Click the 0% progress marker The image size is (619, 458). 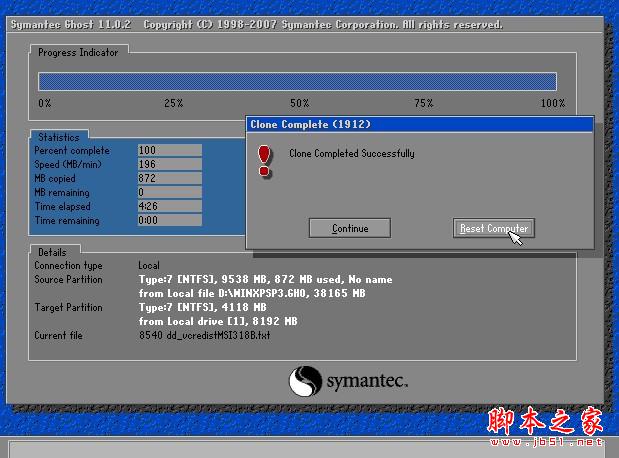point(45,103)
